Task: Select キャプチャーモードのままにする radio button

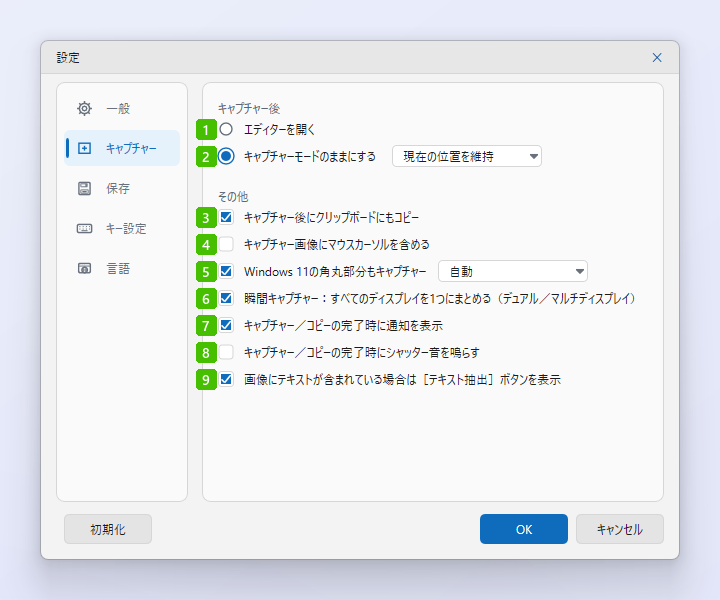Action: (226, 157)
